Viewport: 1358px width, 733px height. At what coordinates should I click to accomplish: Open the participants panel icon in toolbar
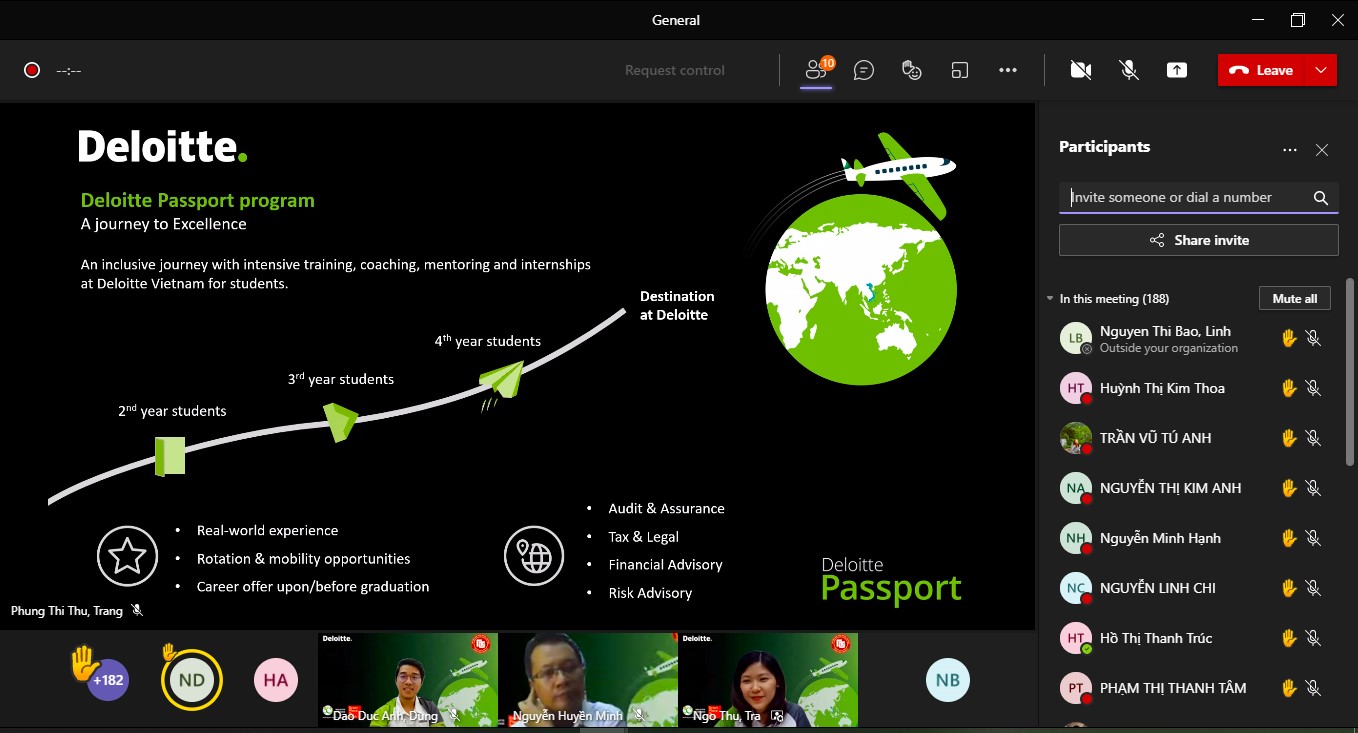817,70
